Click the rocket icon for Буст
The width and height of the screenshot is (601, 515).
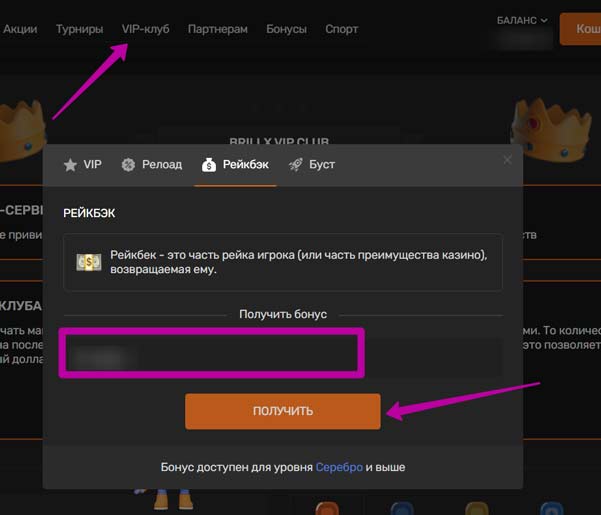[296, 165]
